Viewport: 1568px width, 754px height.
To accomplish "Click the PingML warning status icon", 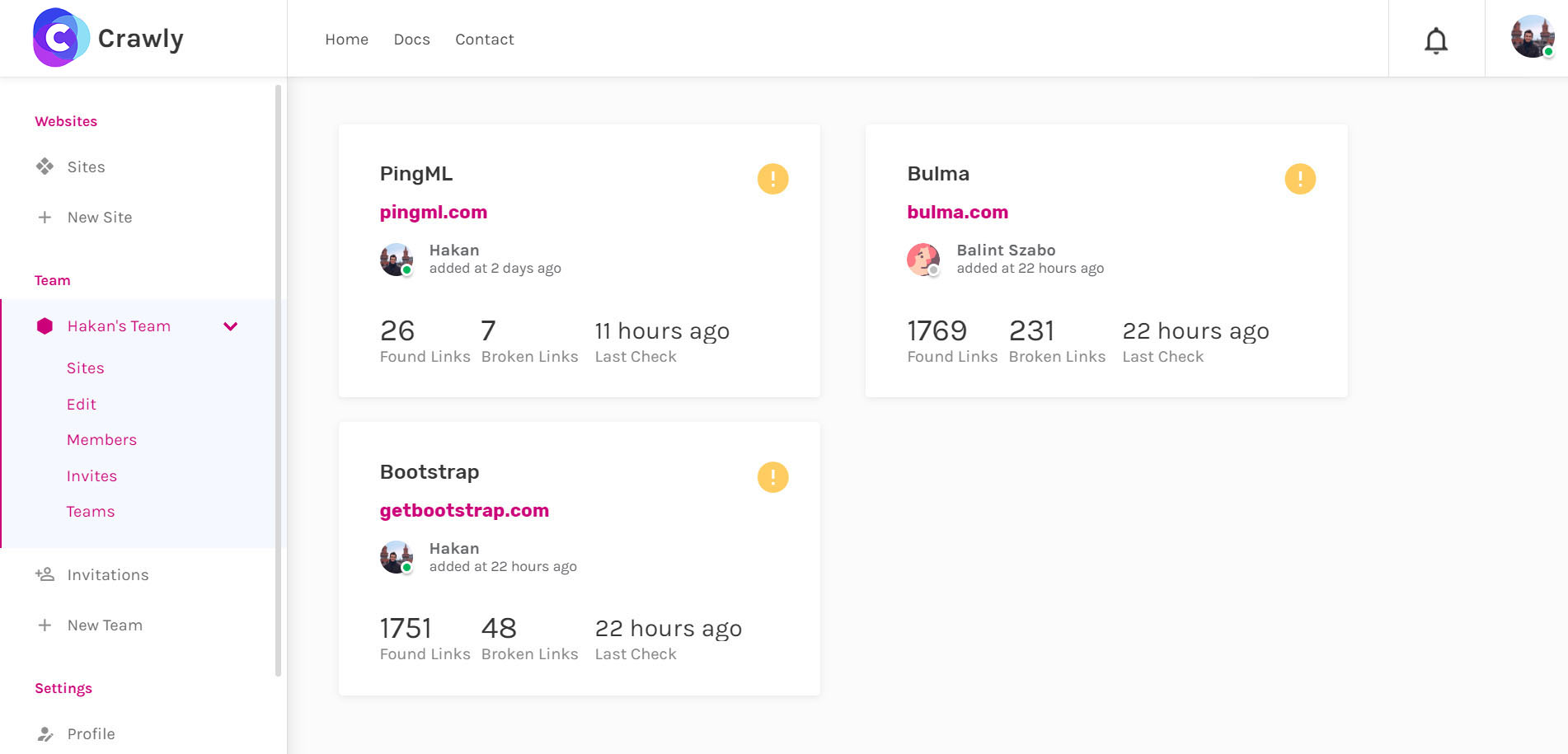I will (772, 179).
